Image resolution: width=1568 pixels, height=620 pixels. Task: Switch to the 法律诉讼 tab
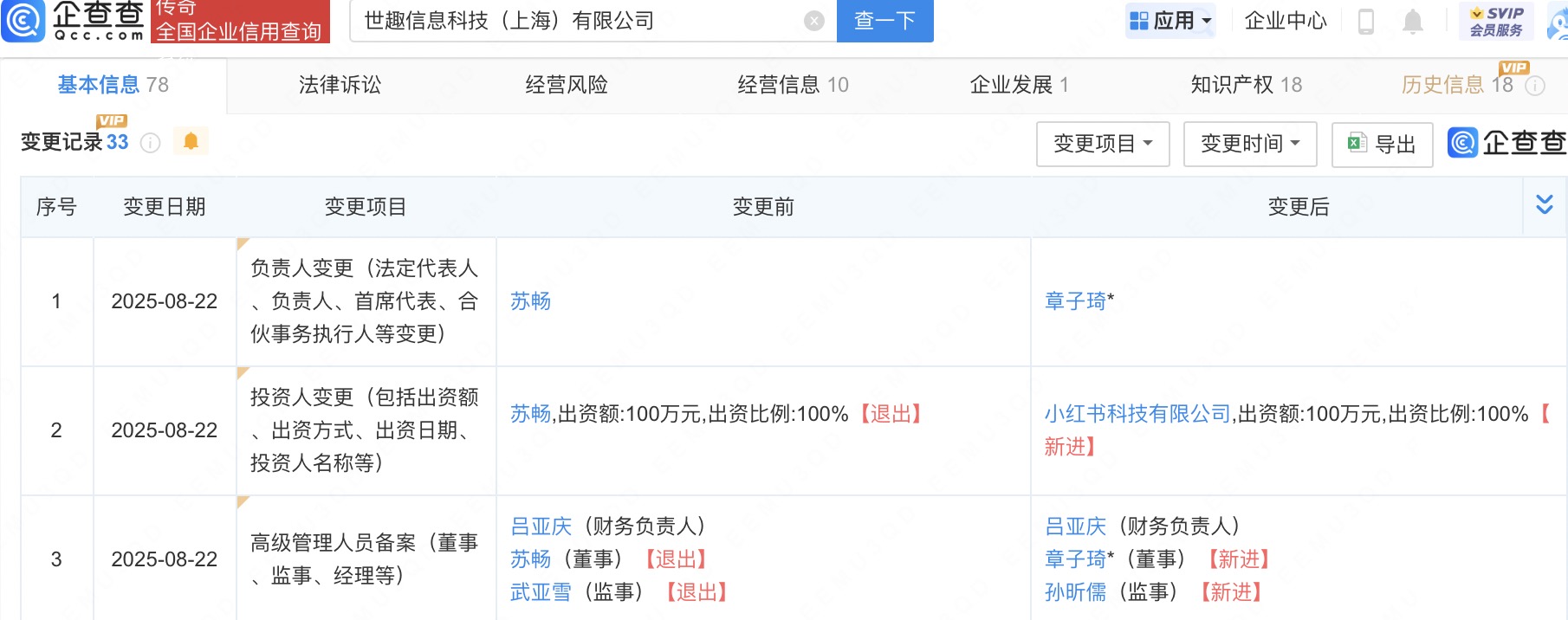point(340,85)
